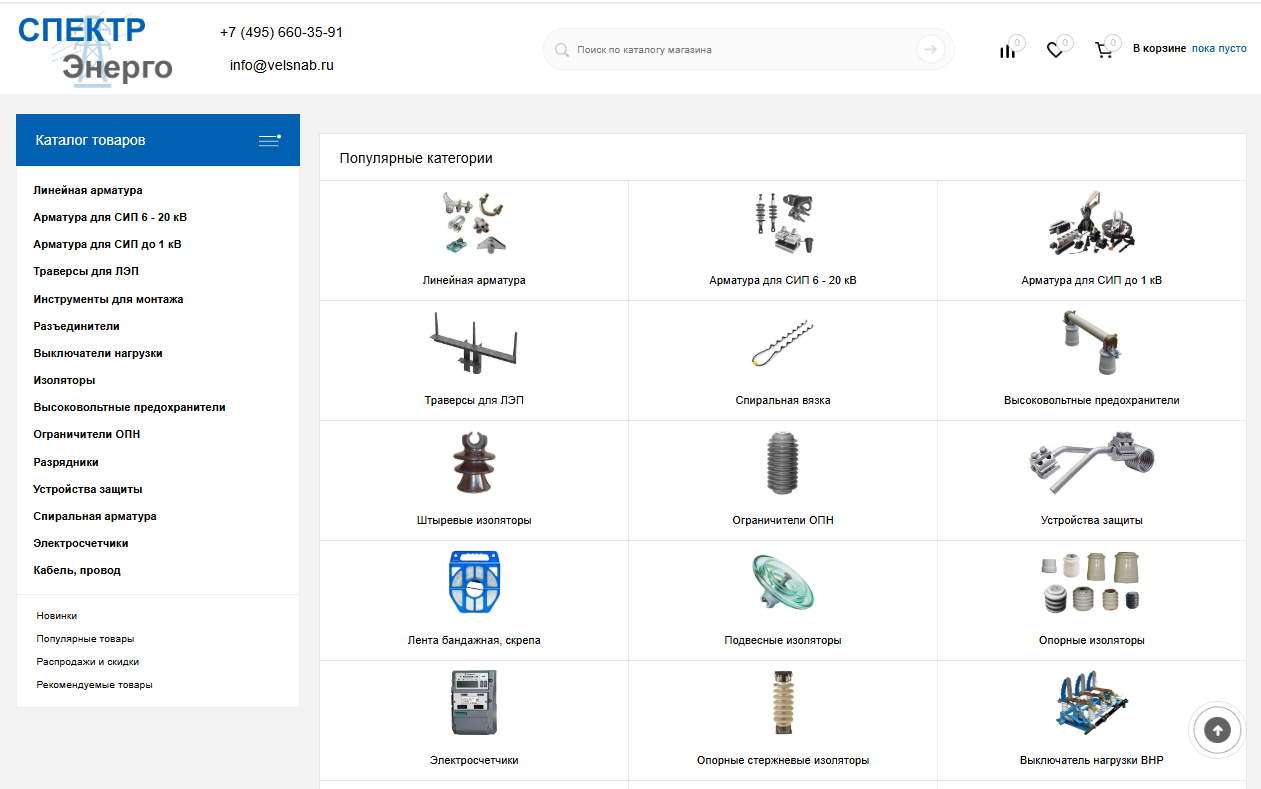1261x789 pixels.
Task: Open the Выключатель нагрузки ВНР image
Action: click(x=1092, y=703)
